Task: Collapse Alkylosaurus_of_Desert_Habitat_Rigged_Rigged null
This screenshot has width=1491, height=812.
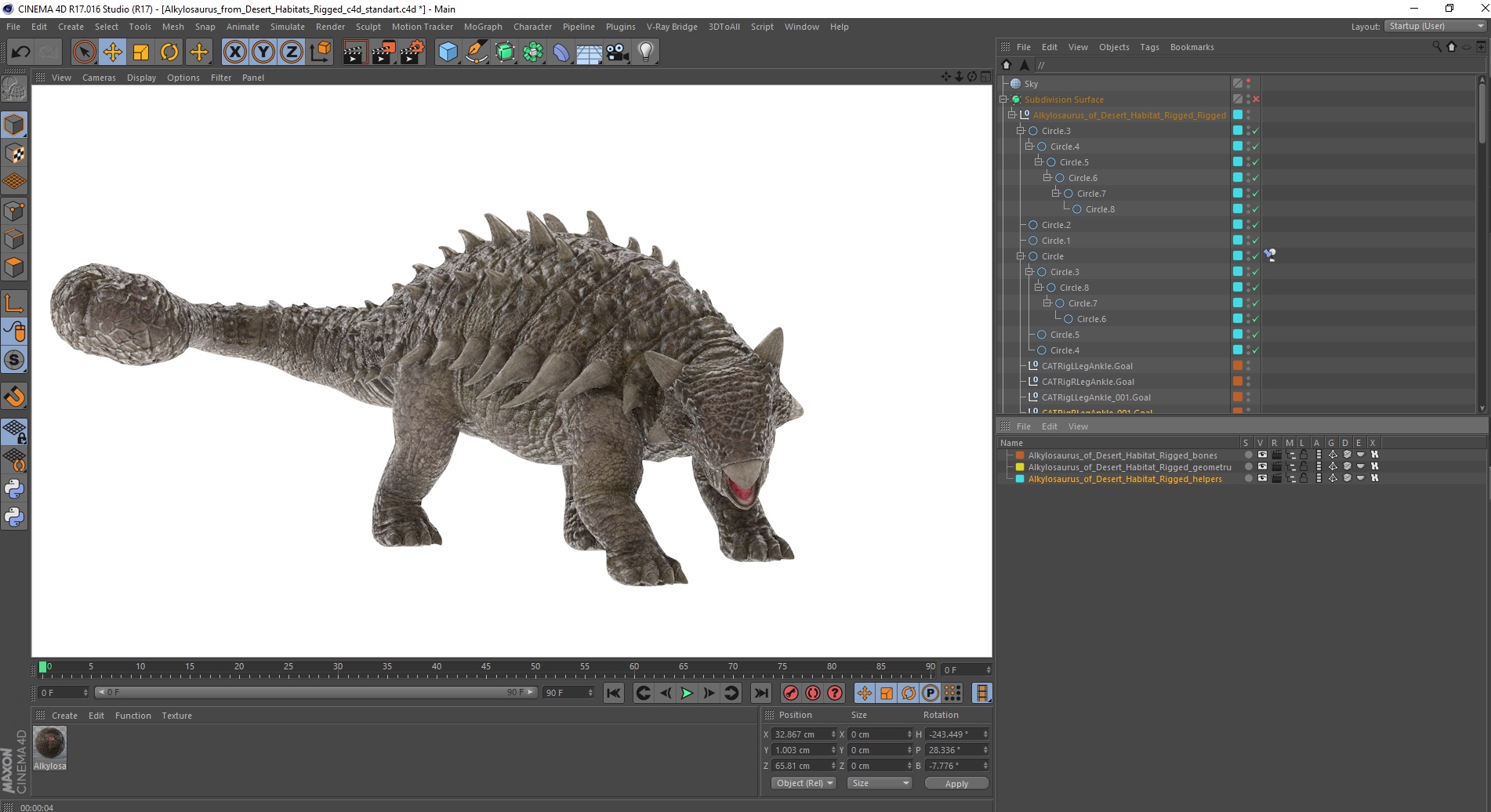Action: (x=1012, y=115)
